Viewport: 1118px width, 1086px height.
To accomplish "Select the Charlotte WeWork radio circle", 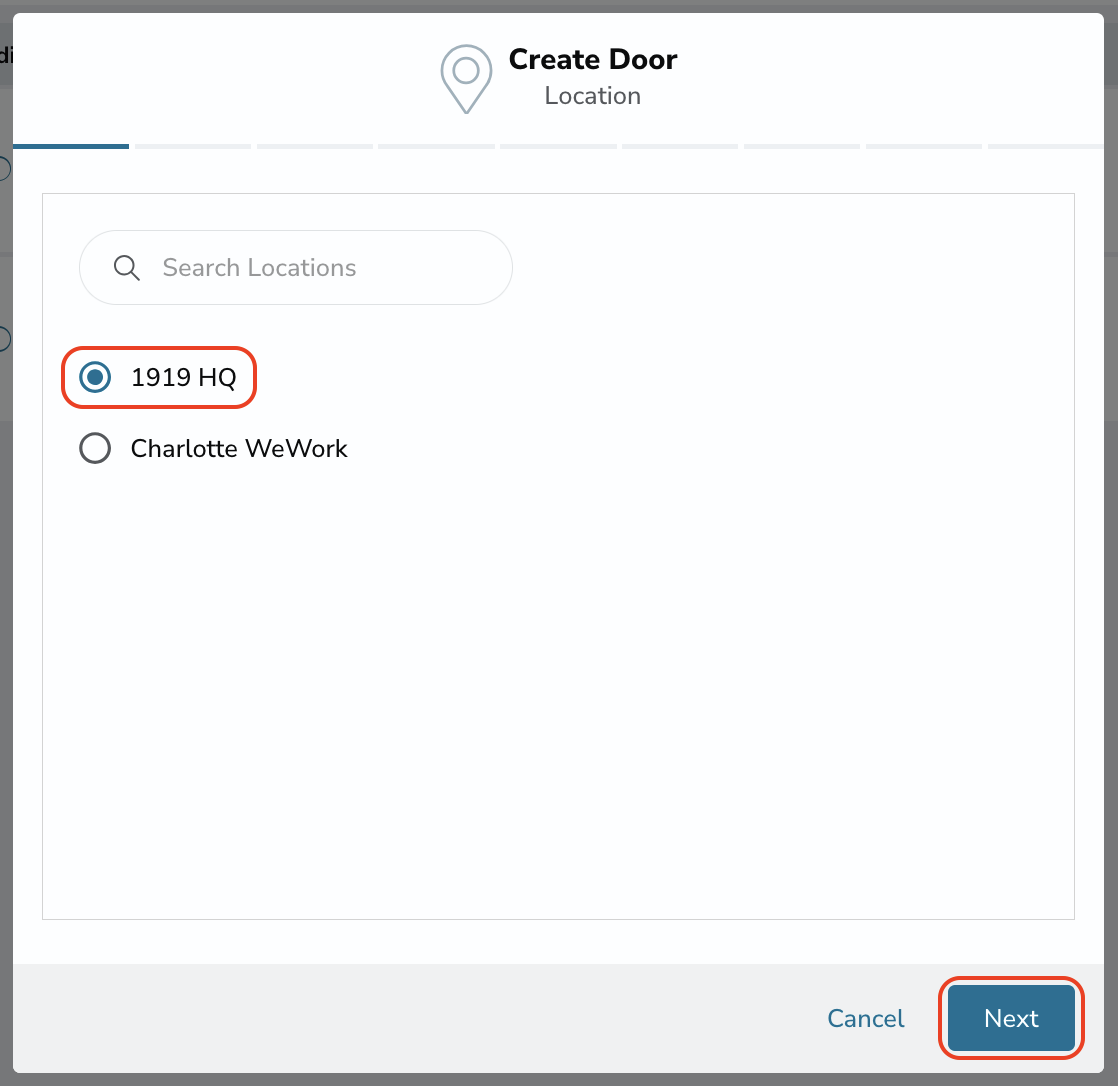I will click(x=95, y=449).
